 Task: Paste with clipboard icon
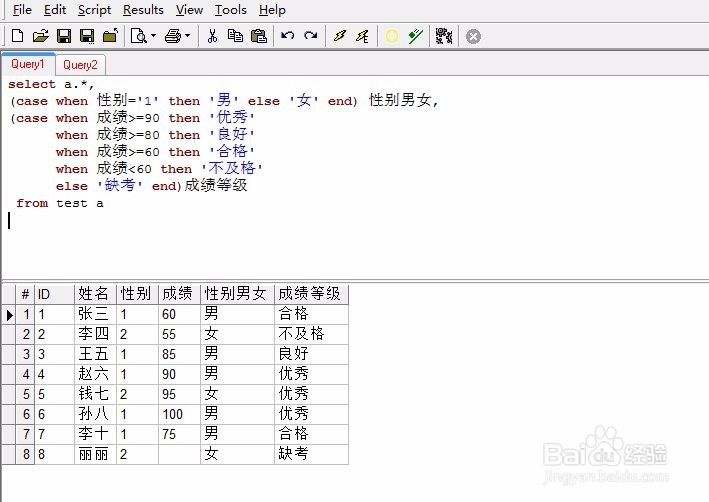259,36
